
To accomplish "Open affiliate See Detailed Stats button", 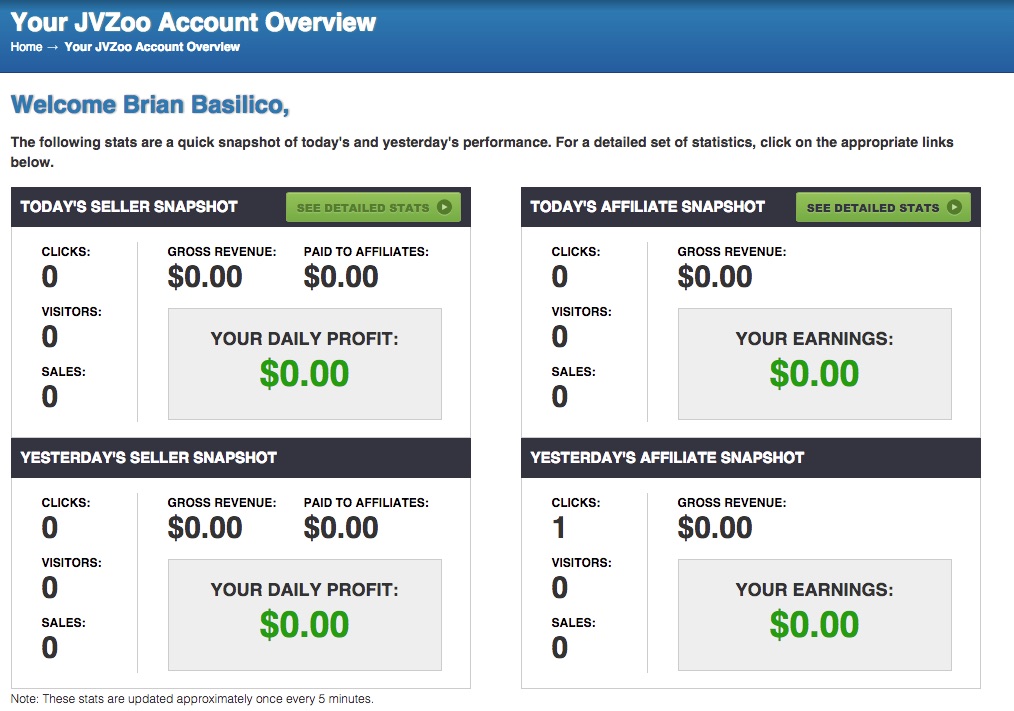I will 883,207.
